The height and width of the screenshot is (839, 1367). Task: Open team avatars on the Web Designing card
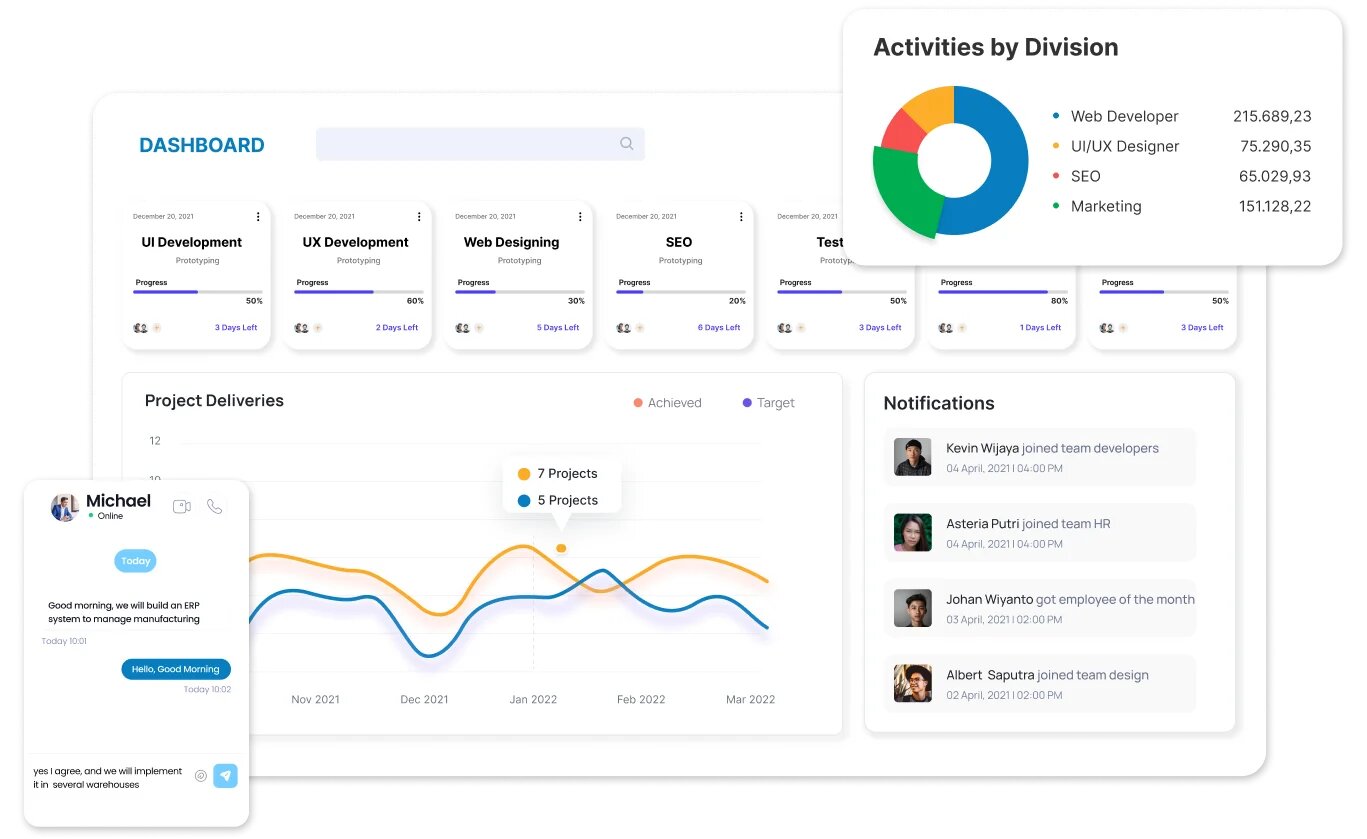464,327
